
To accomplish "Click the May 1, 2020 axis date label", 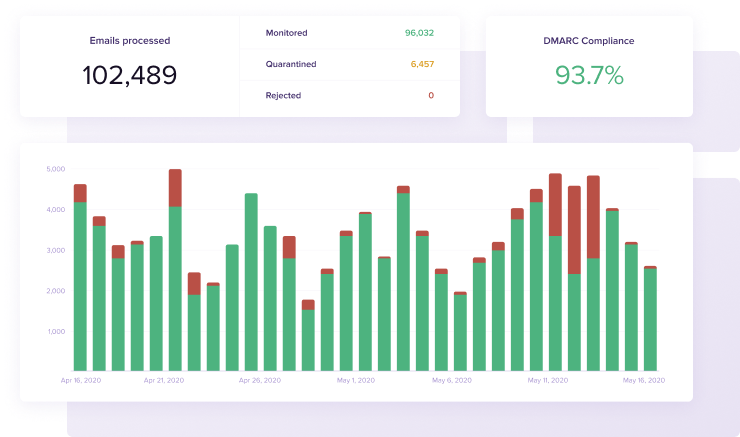I will tap(356, 381).
